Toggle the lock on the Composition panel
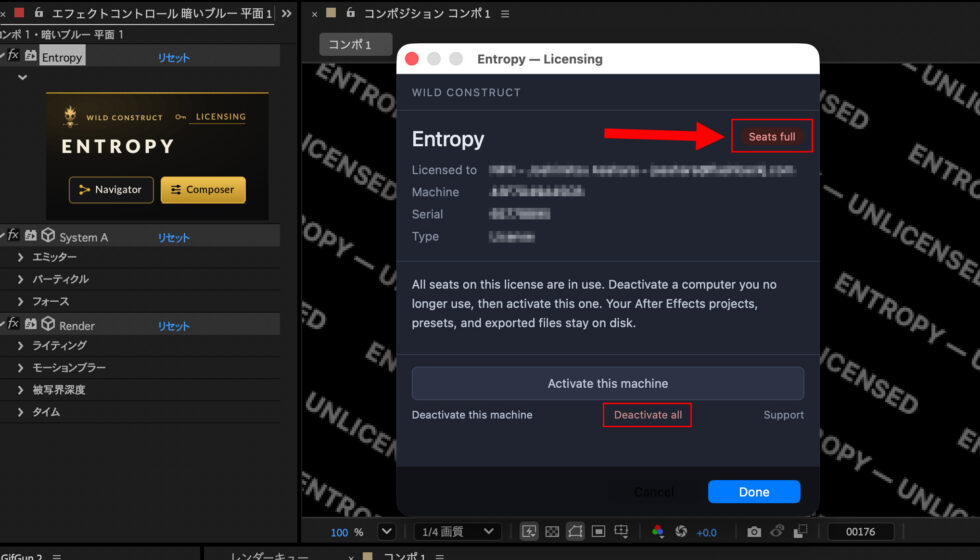The width and height of the screenshot is (980, 560). pyautogui.click(x=351, y=12)
